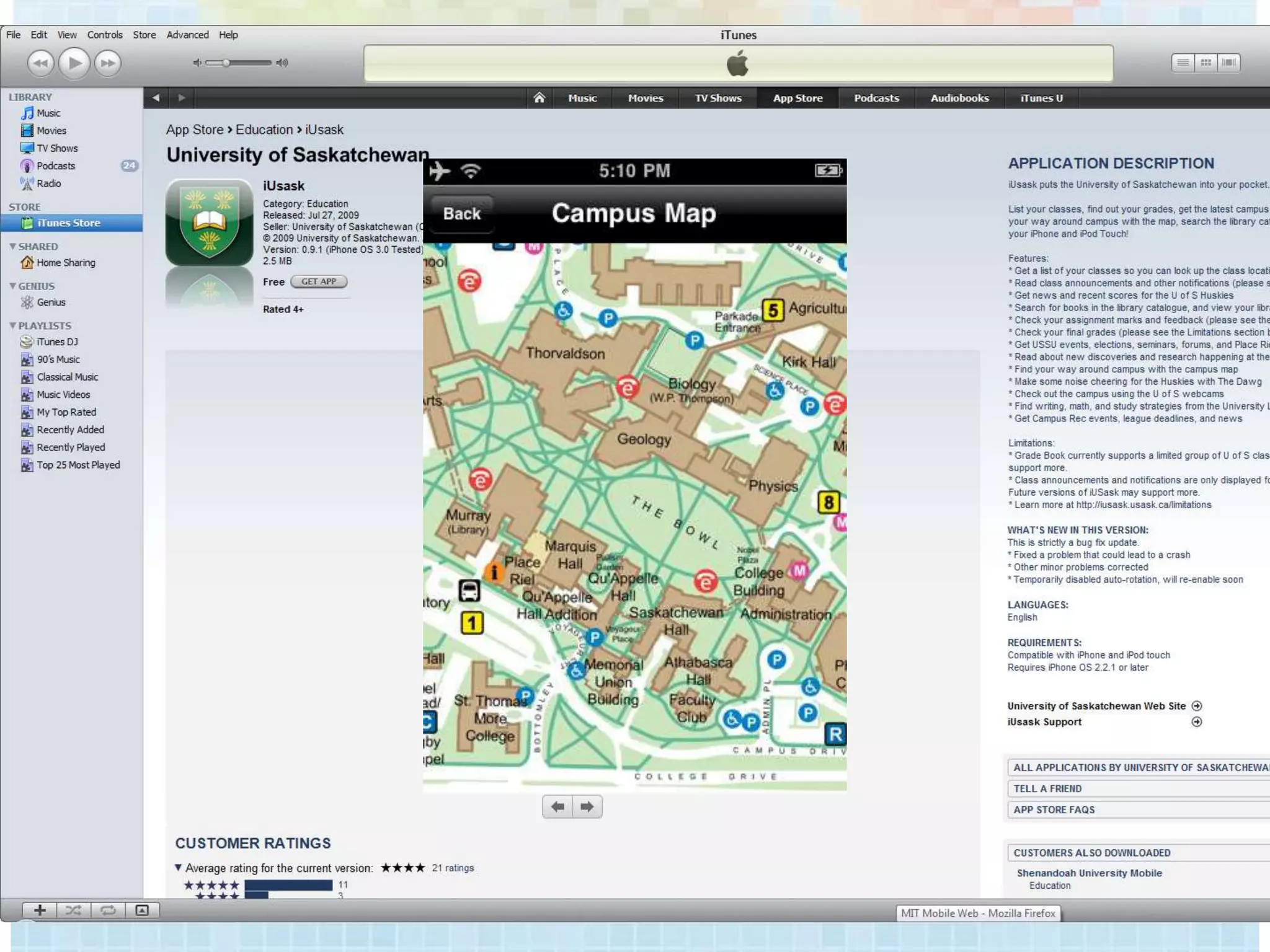Screen dimensions: 1270x952
Task: Toggle shuffle at the bottom bar
Action: 73,910
